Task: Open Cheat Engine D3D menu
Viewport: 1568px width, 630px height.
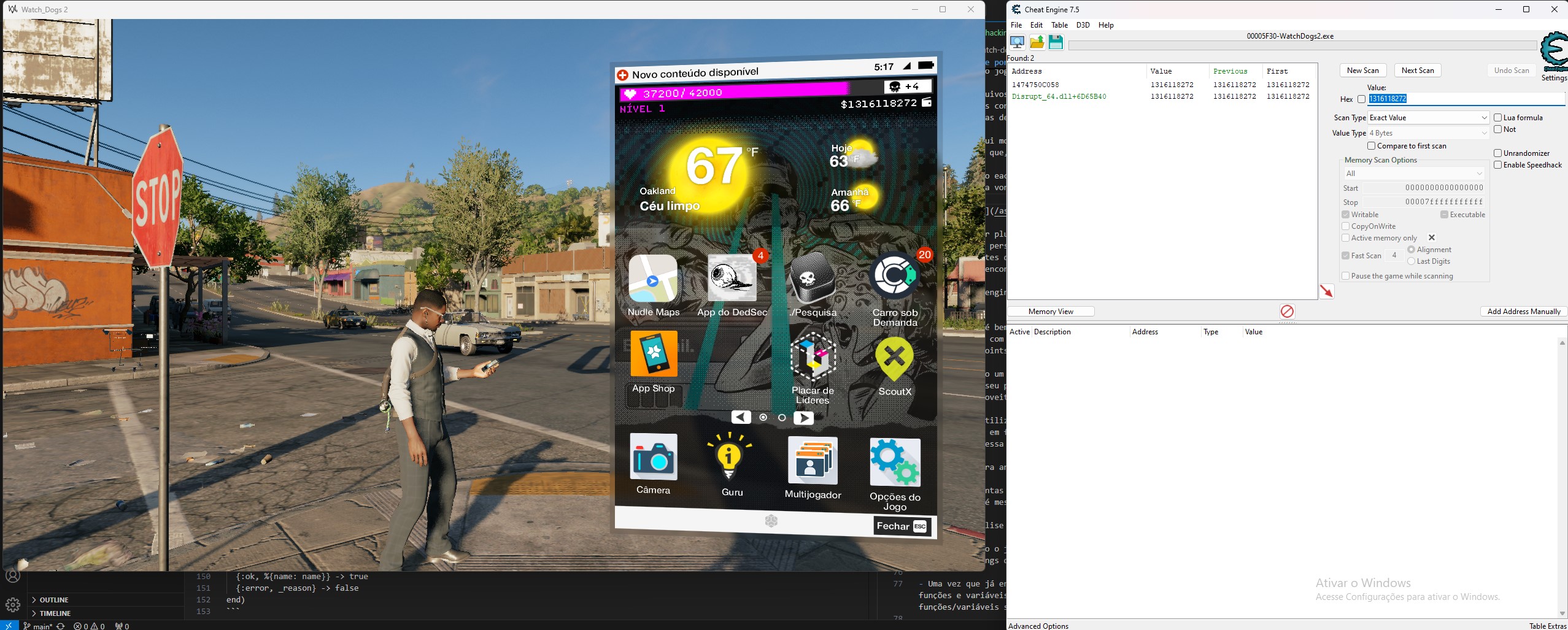Action: click(x=1083, y=25)
